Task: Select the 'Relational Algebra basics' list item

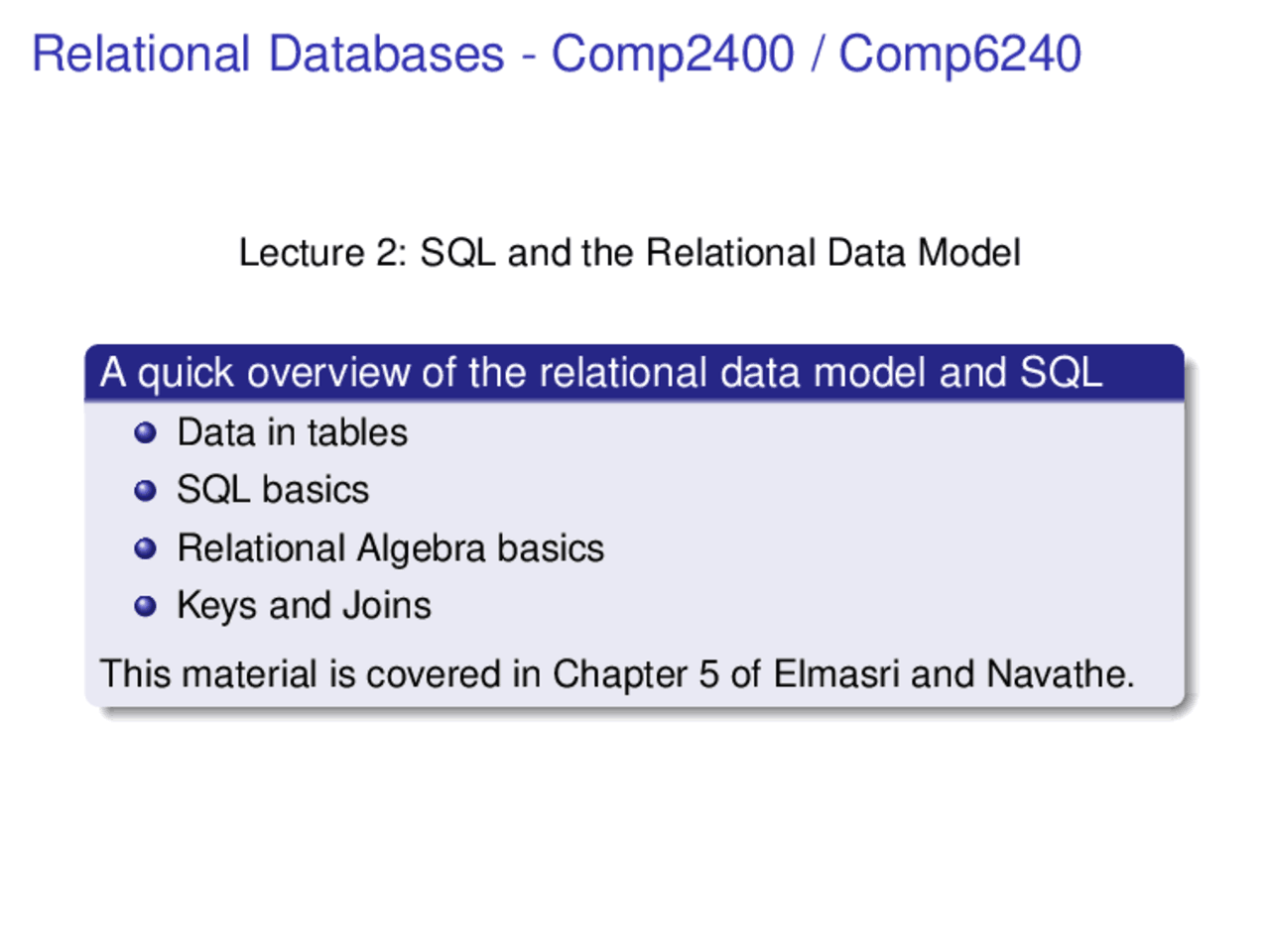Action: click(x=390, y=548)
